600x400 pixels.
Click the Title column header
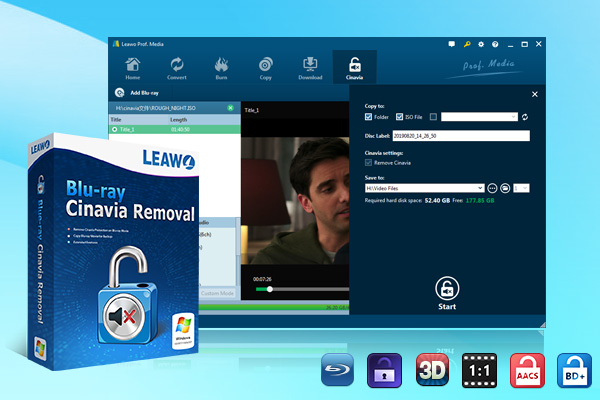coord(116,120)
